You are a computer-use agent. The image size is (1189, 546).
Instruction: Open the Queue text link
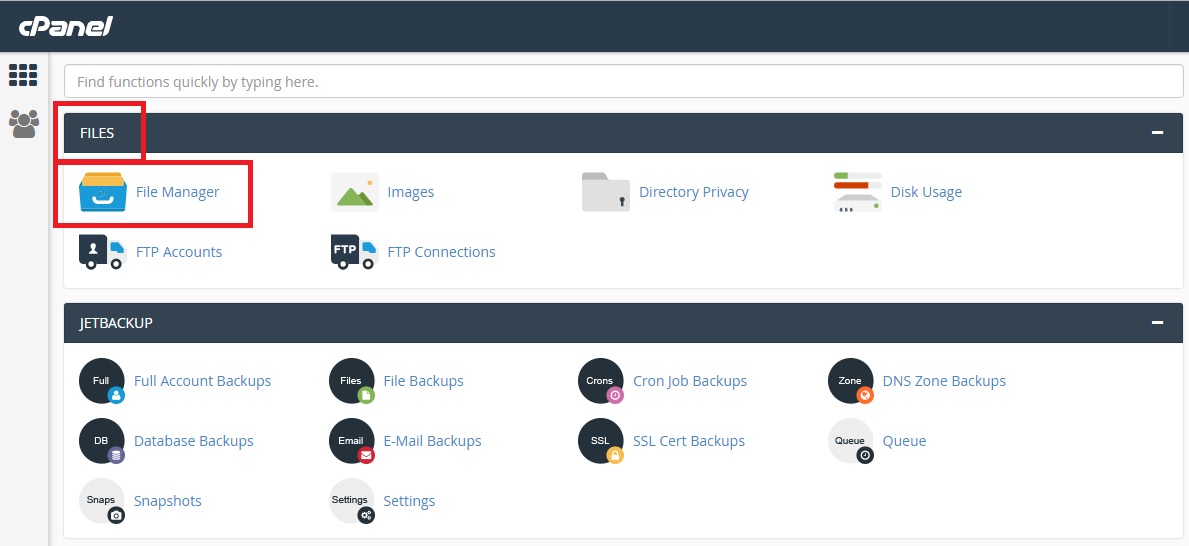[x=904, y=441]
